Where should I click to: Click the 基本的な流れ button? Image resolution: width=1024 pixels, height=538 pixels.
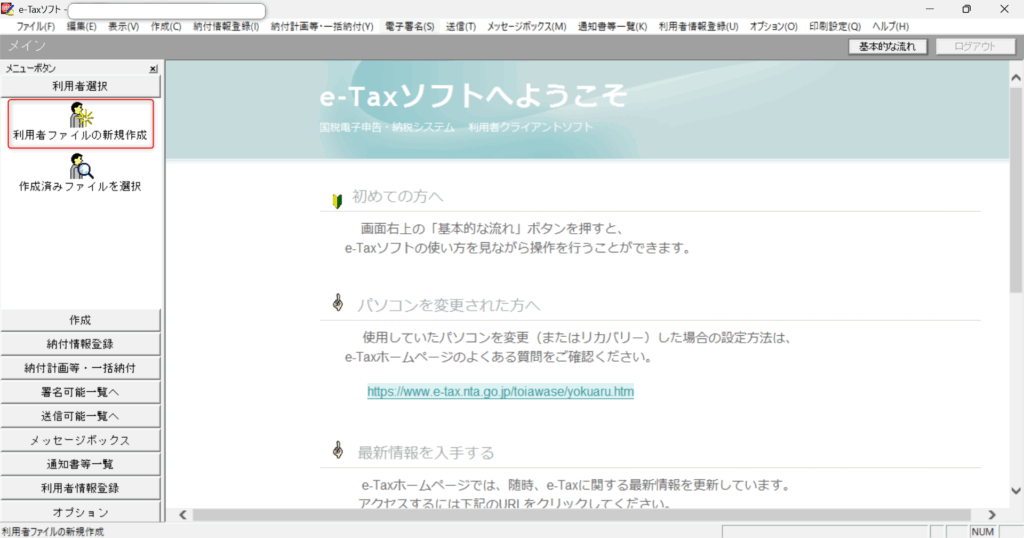coord(888,46)
